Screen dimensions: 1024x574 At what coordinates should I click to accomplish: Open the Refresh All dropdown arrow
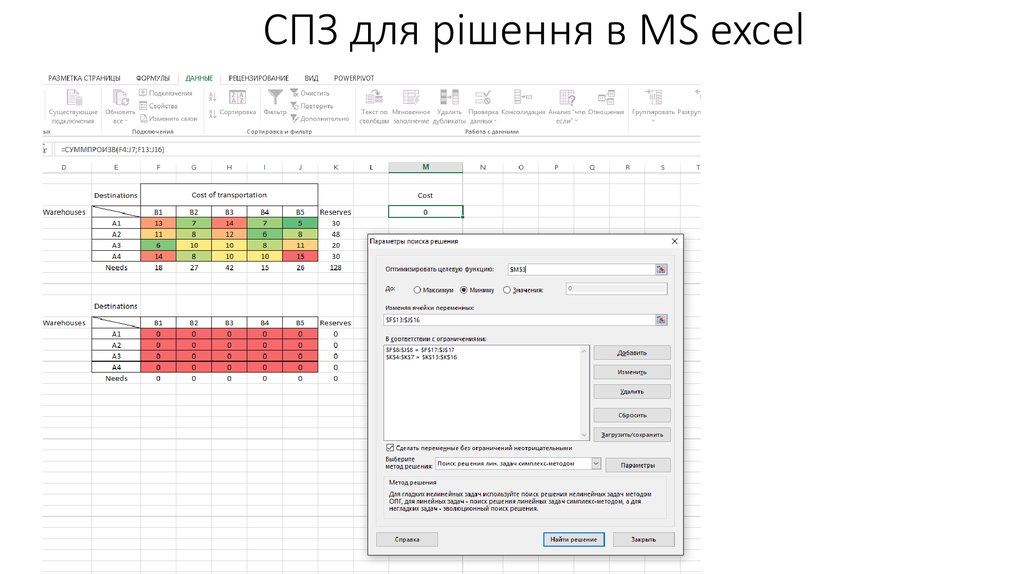pyautogui.click(x=126, y=121)
